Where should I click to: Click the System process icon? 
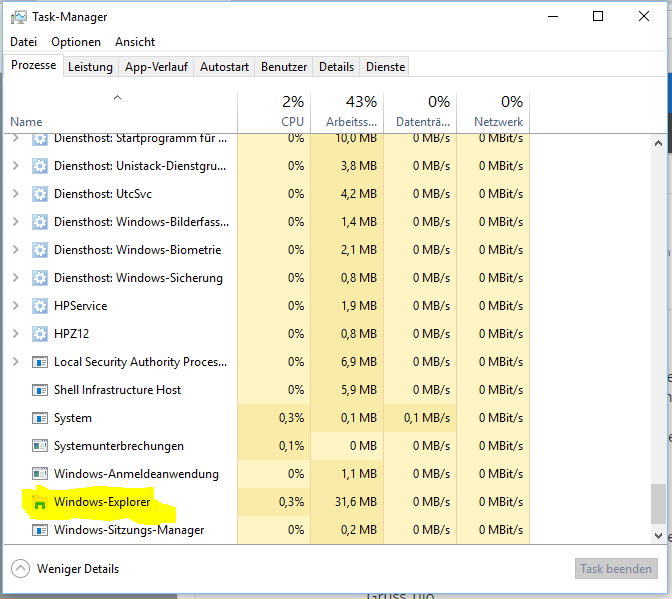[40, 418]
